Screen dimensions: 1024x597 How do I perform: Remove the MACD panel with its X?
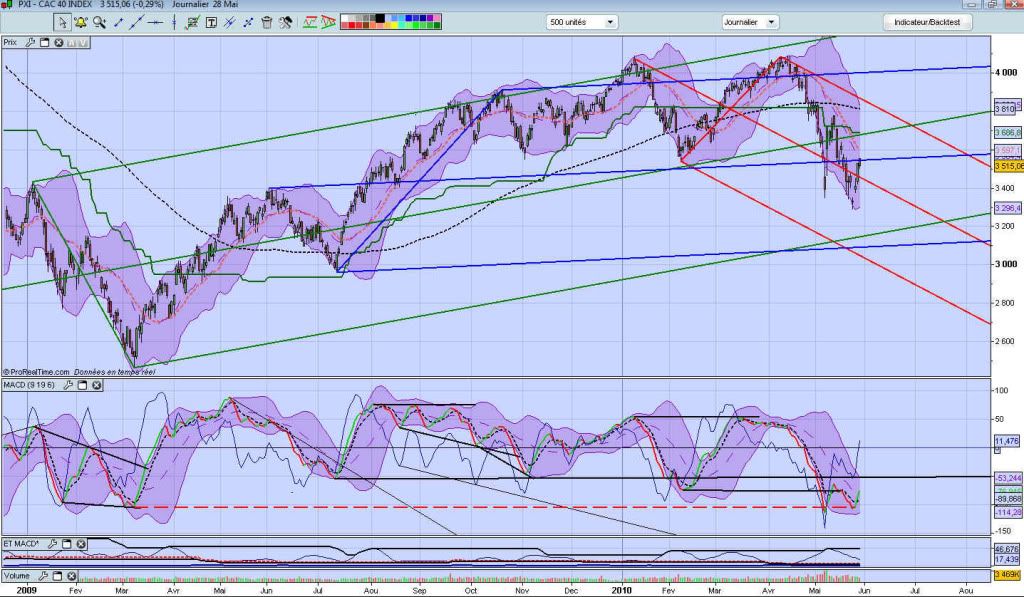click(97, 384)
